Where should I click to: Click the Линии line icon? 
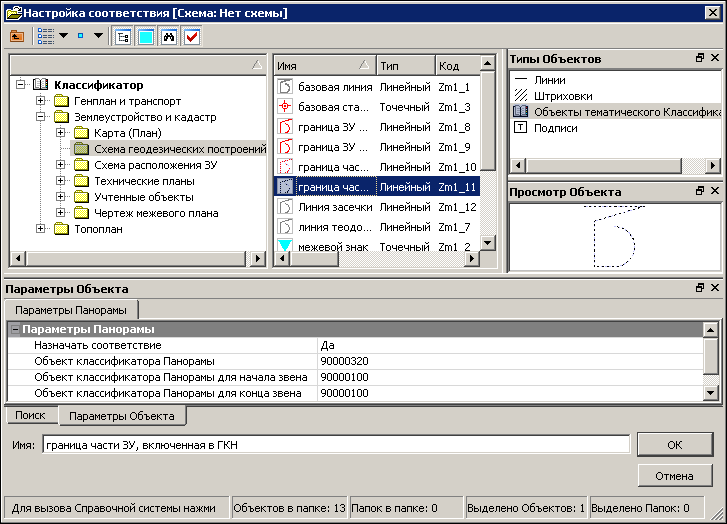[521, 80]
